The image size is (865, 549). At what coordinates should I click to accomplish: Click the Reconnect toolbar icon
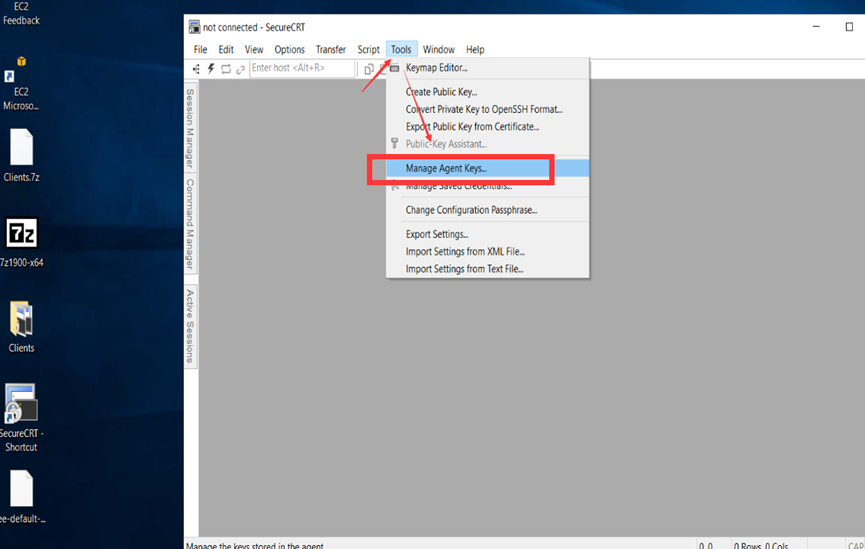[226, 69]
